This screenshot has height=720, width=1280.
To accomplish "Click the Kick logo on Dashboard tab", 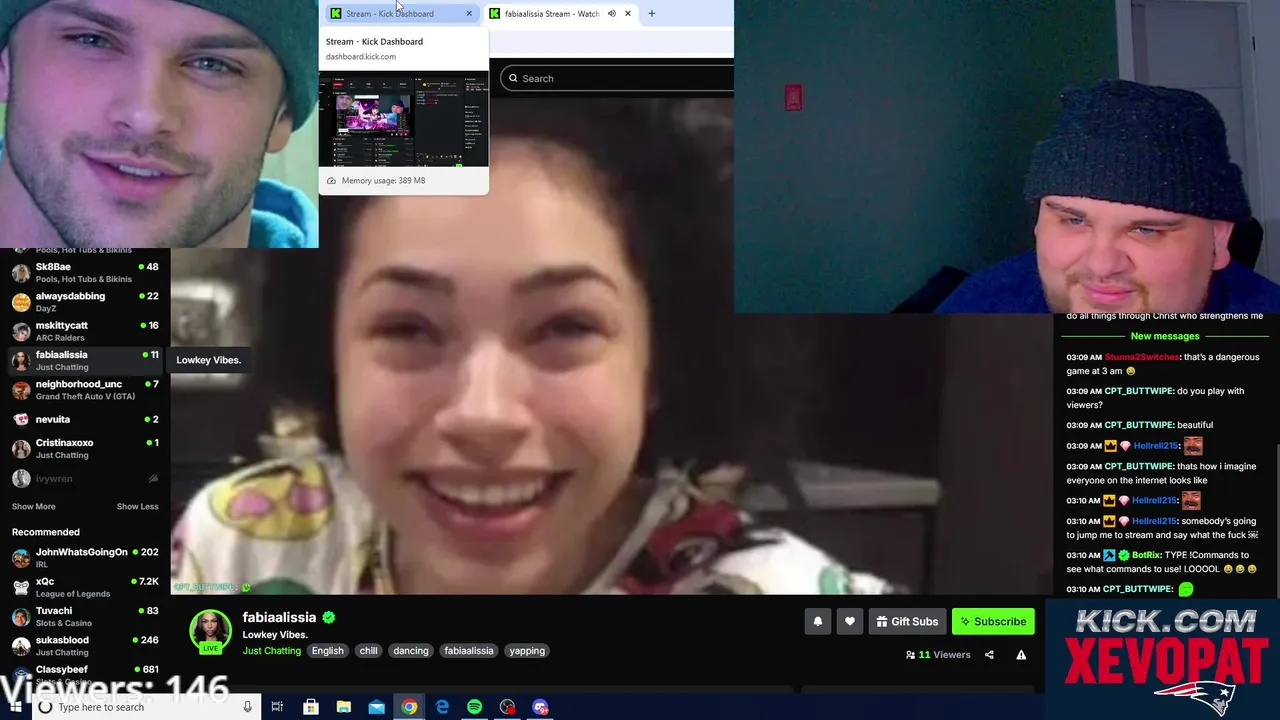I will [x=336, y=14].
